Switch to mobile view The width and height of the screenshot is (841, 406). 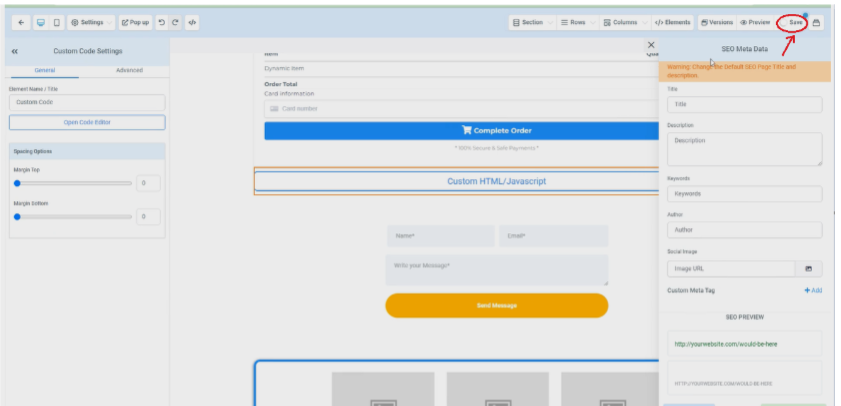(56, 22)
